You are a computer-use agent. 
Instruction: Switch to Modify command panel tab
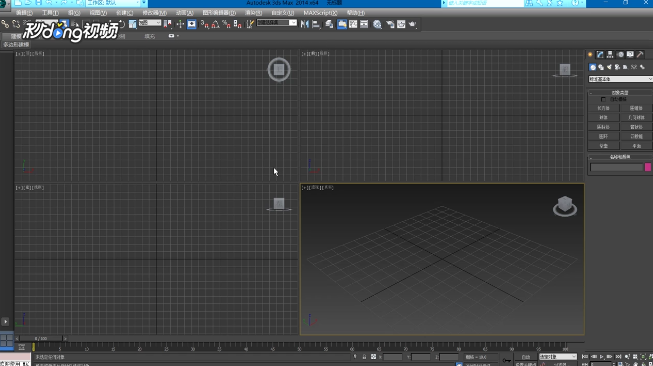pyautogui.click(x=600, y=55)
